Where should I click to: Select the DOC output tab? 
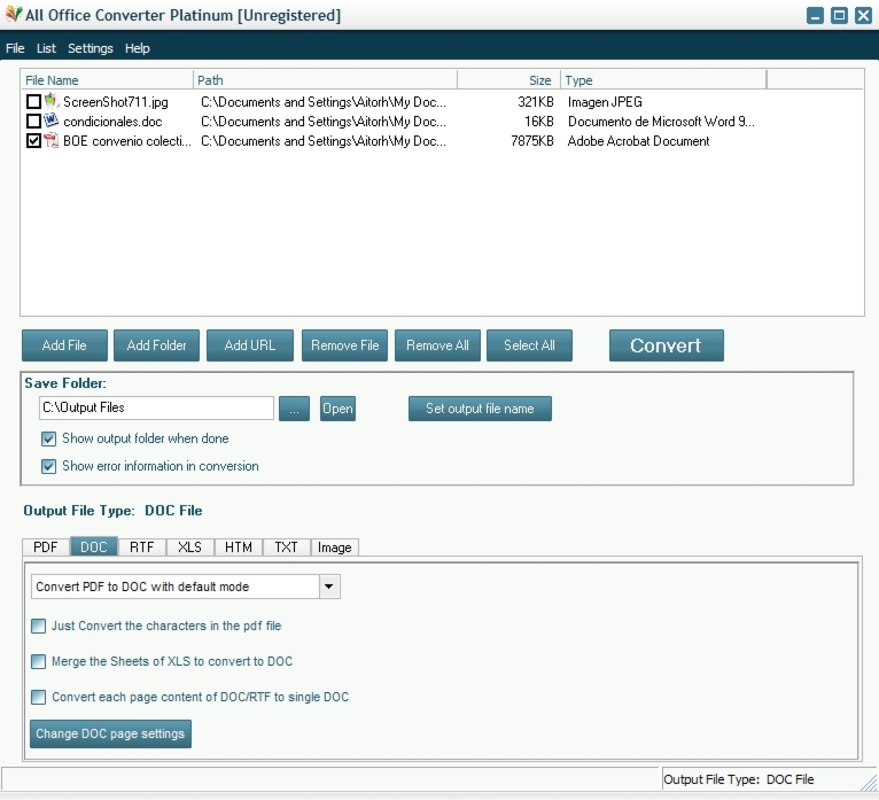pos(94,547)
